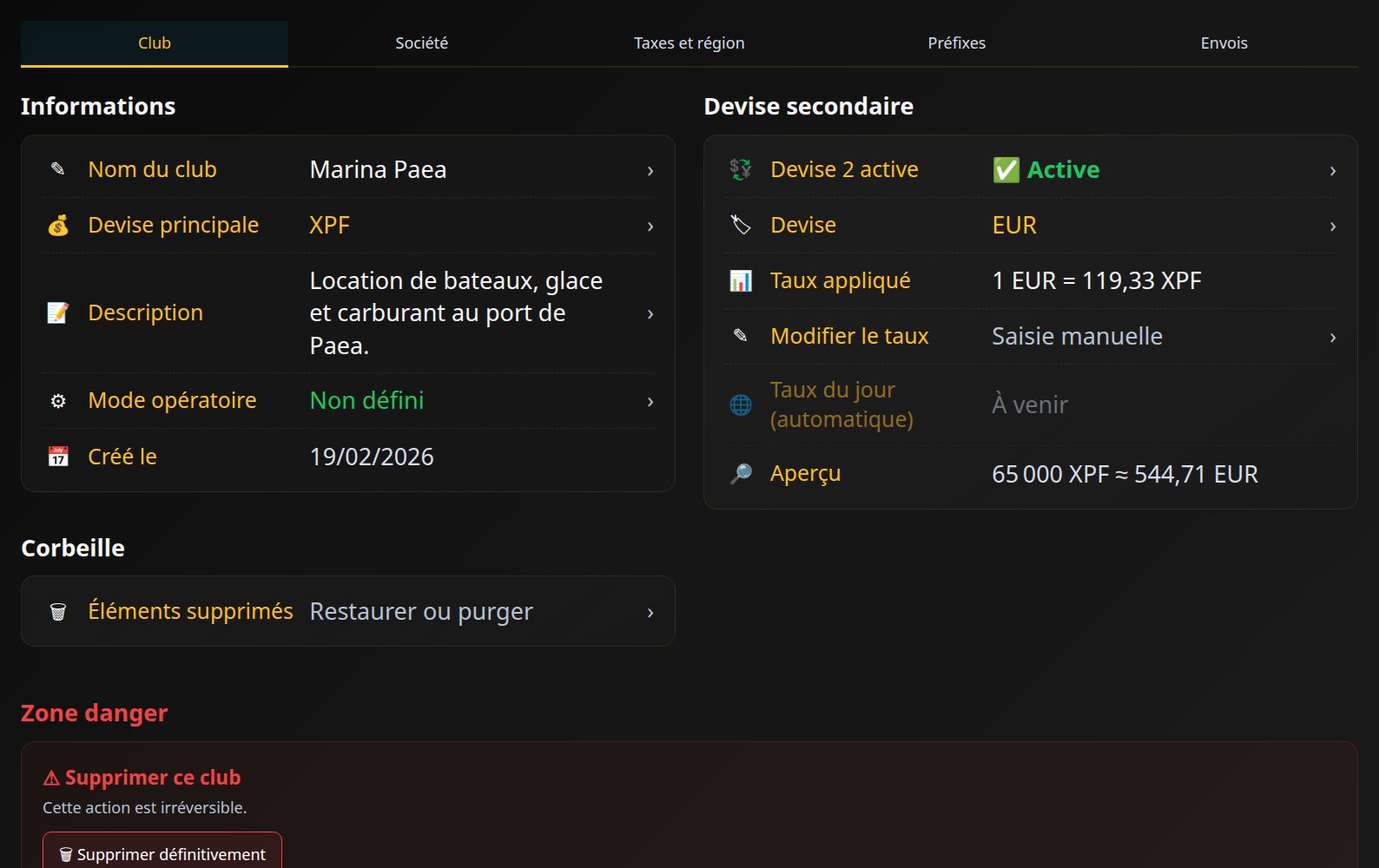
Task: Switch to the Société tab
Action: coord(422,43)
